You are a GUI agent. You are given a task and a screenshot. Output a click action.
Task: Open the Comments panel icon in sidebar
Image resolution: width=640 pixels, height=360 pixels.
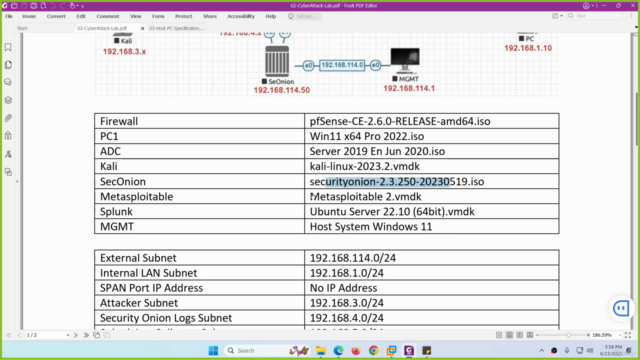click(x=8, y=82)
